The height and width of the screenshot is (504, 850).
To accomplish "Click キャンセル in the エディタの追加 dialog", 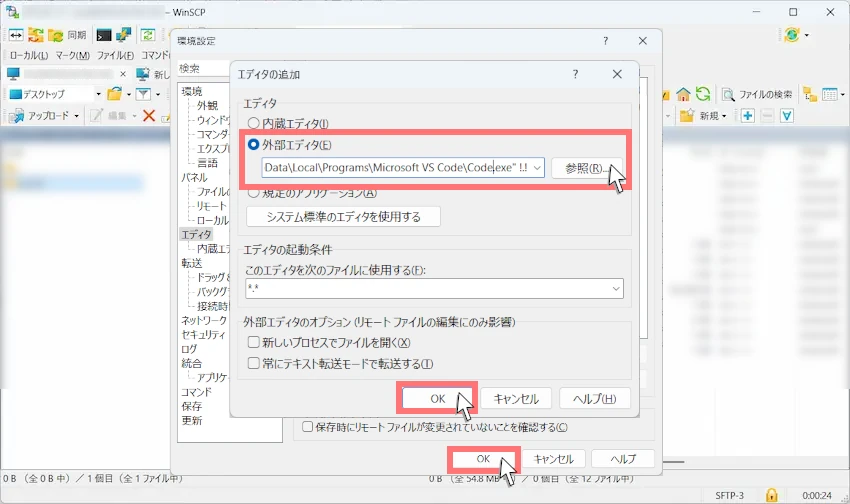I will (516, 399).
